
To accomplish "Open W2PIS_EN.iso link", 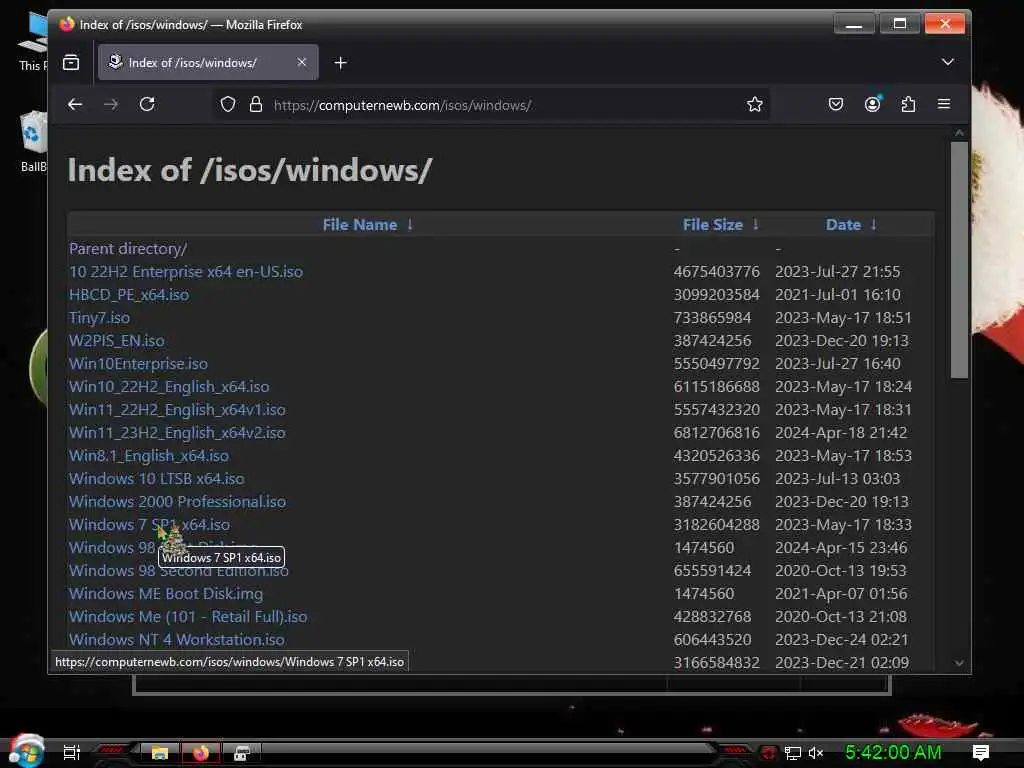I will click(x=117, y=341).
